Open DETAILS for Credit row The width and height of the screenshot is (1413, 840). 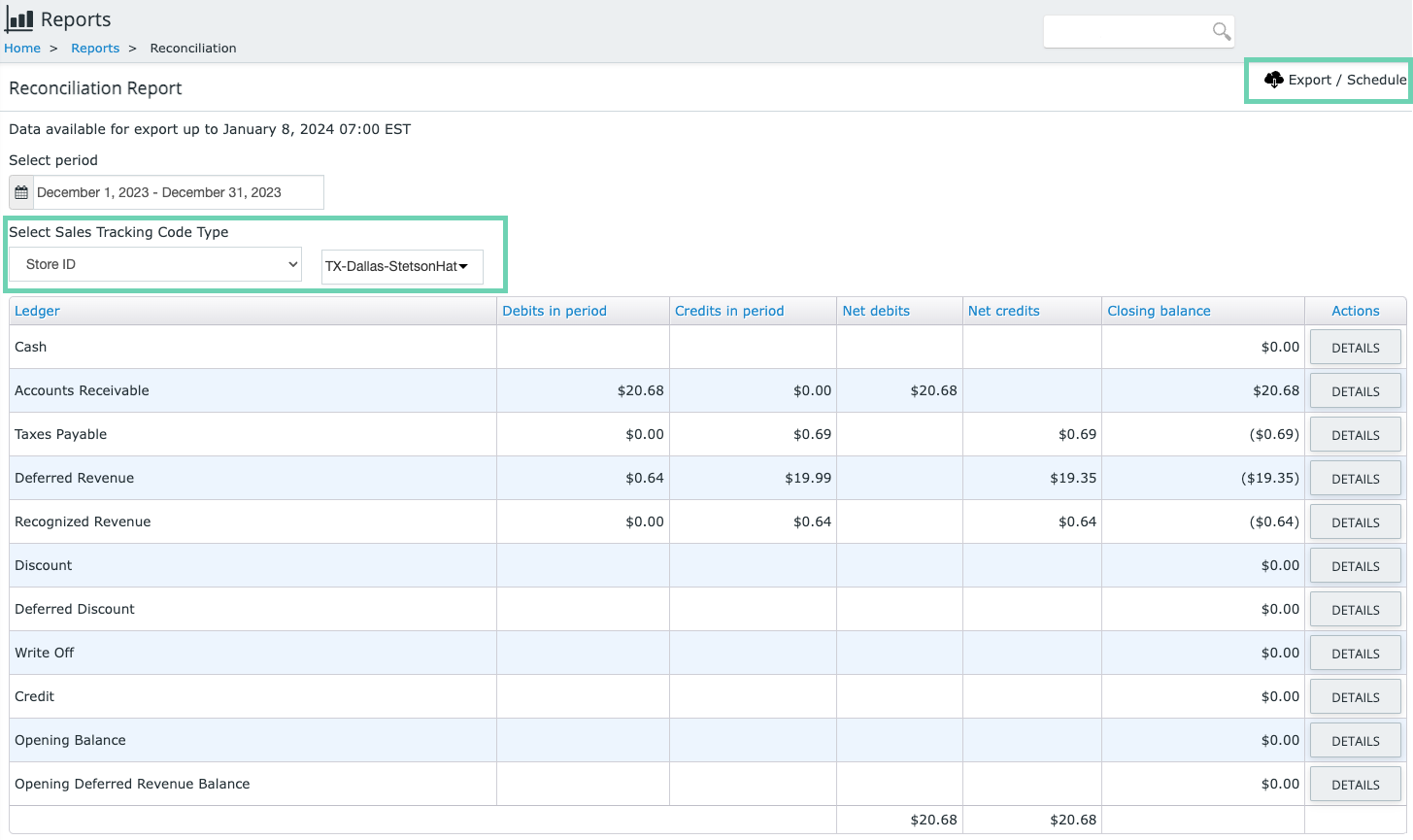click(1356, 697)
